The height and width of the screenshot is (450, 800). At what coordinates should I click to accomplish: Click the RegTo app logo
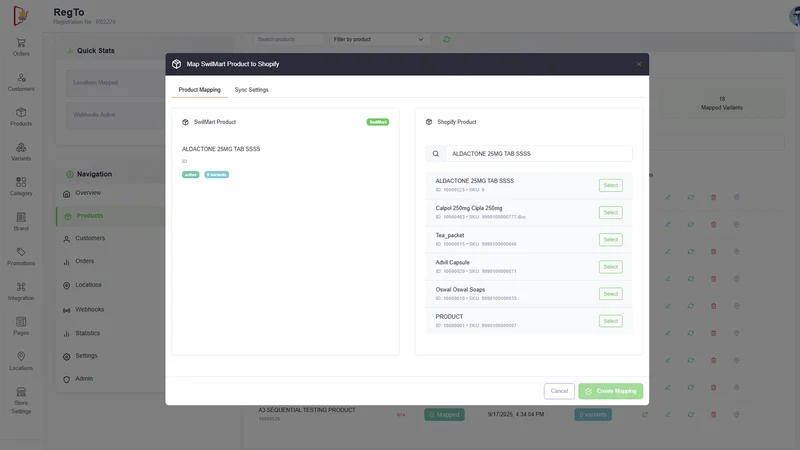20,16
